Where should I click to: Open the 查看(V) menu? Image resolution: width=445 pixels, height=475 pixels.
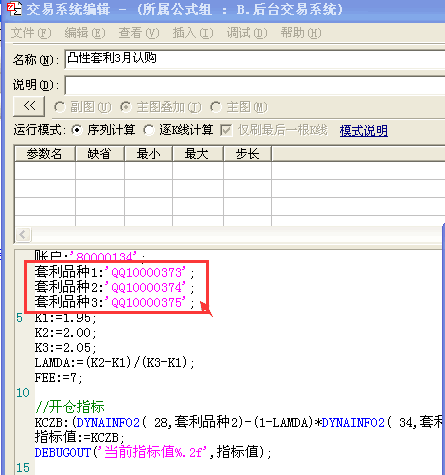(139, 33)
